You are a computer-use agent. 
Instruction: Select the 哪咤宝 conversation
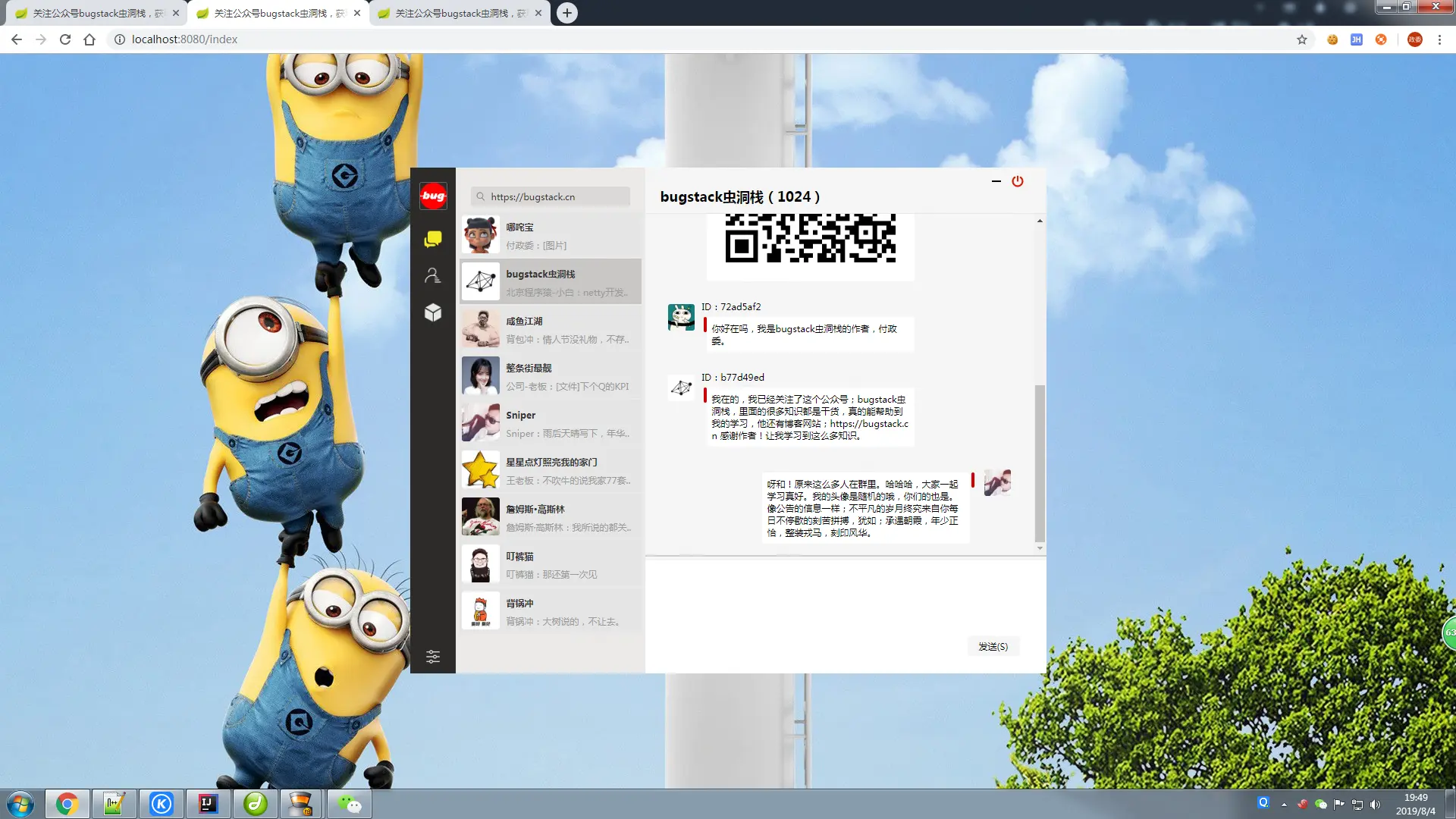[x=551, y=236]
